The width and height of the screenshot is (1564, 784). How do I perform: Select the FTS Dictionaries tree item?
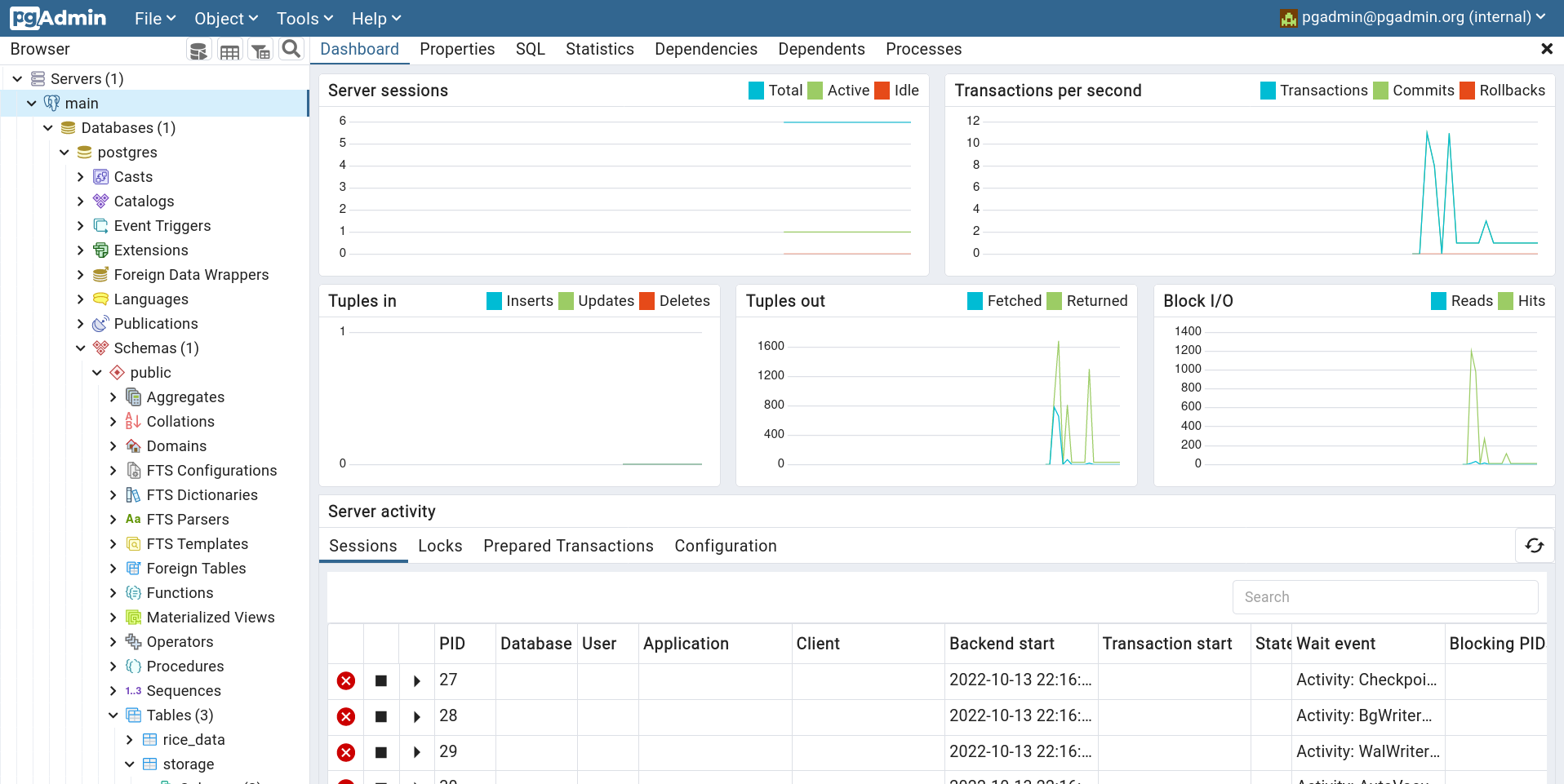(202, 495)
